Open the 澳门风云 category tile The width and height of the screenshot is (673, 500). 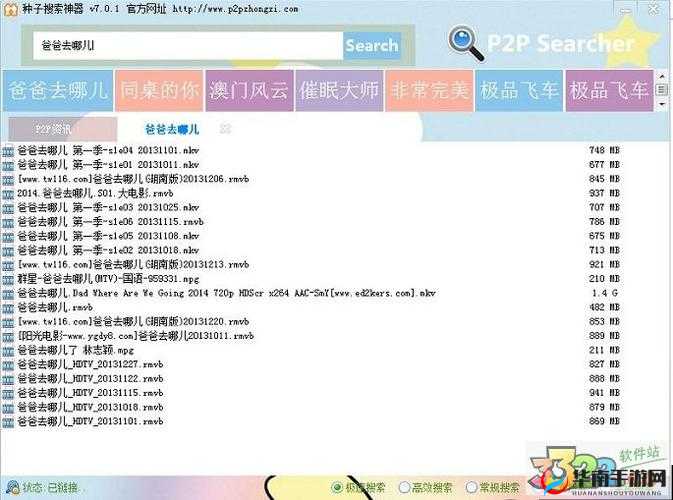(249, 91)
